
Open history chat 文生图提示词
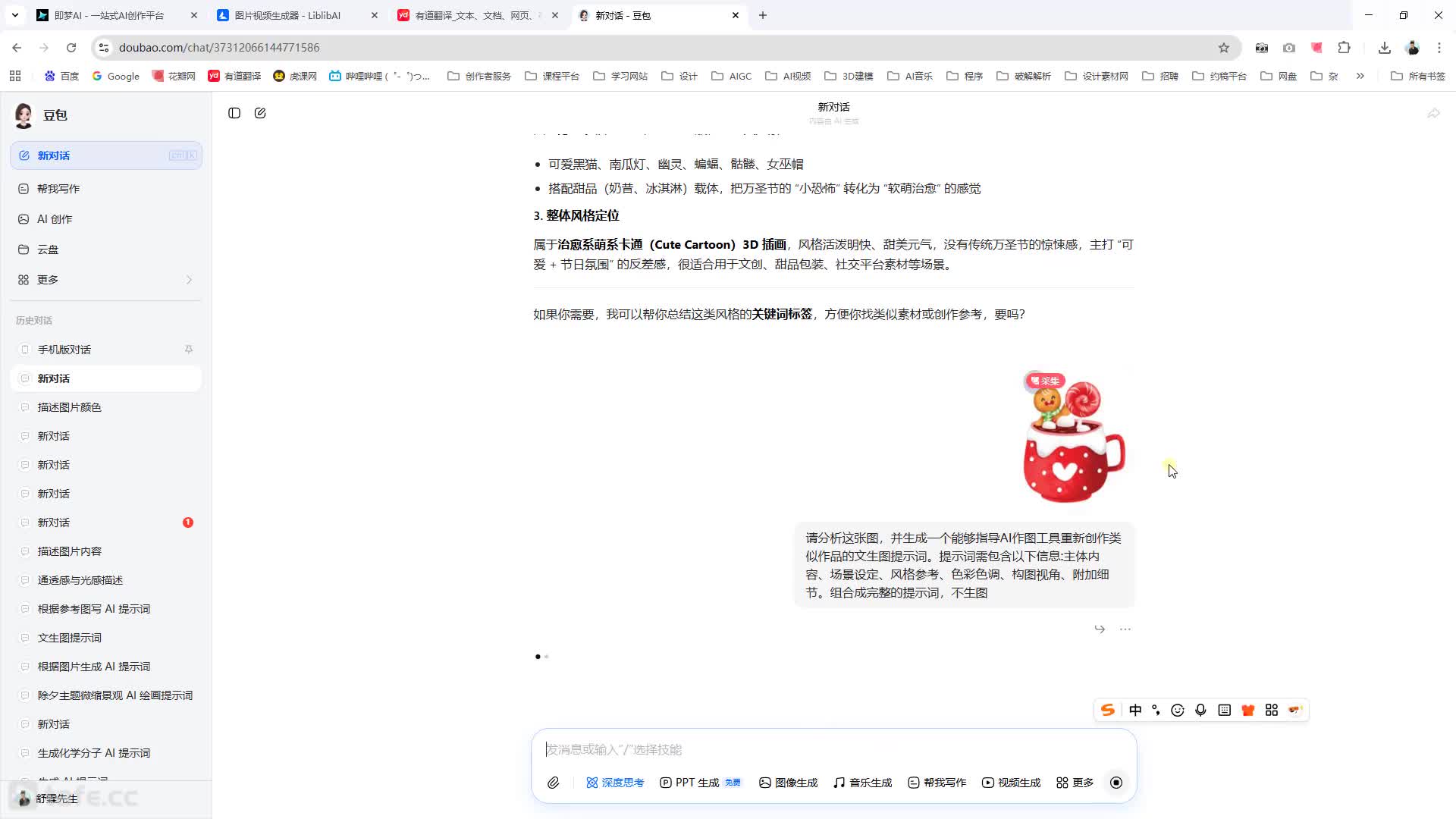pyautogui.click(x=106, y=638)
